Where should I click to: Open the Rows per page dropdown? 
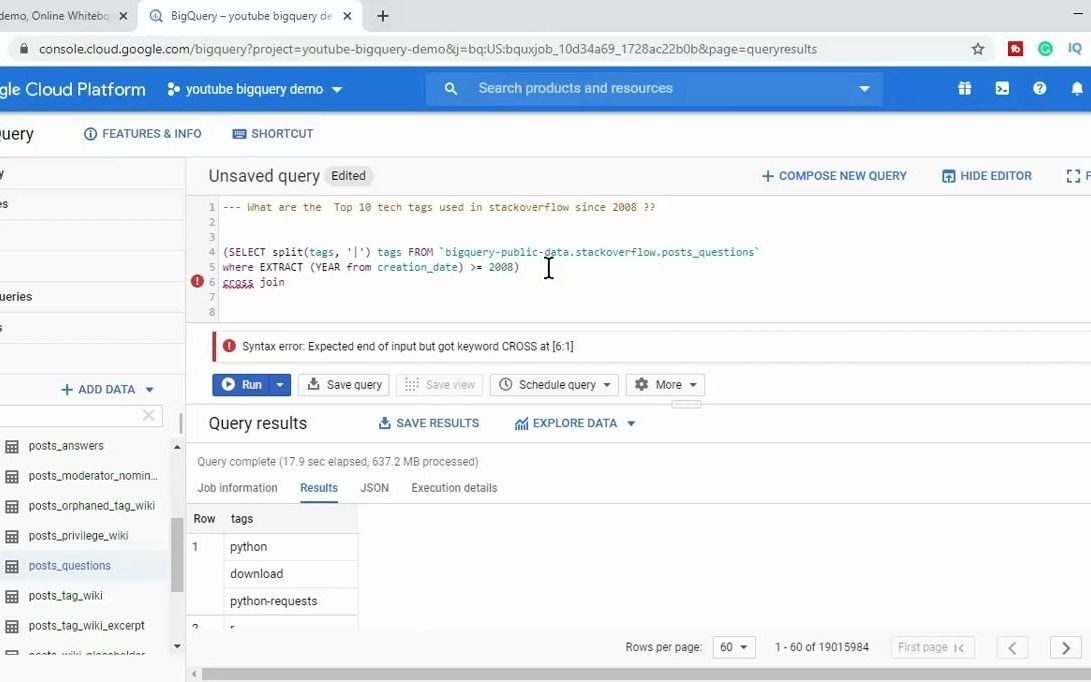click(734, 647)
